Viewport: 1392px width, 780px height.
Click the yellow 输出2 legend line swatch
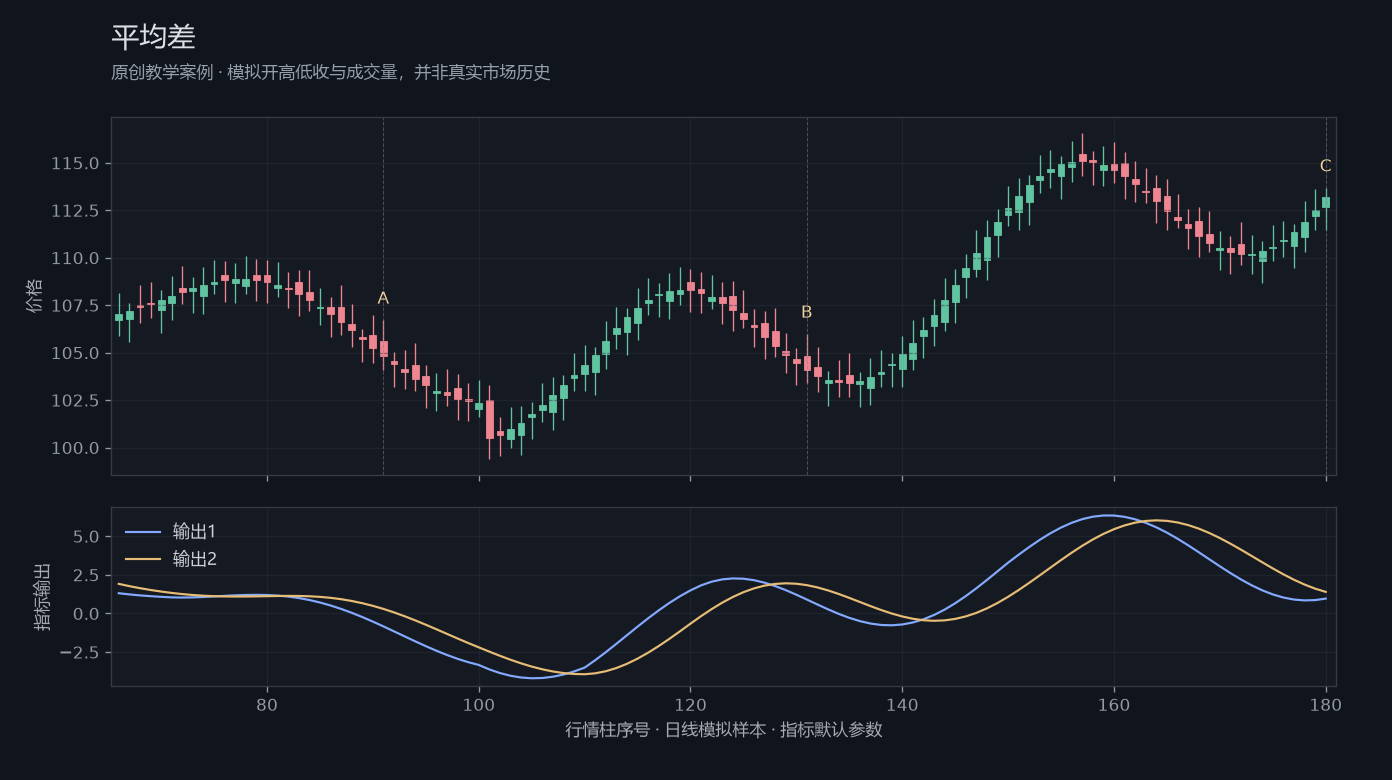click(x=143, y=560)
